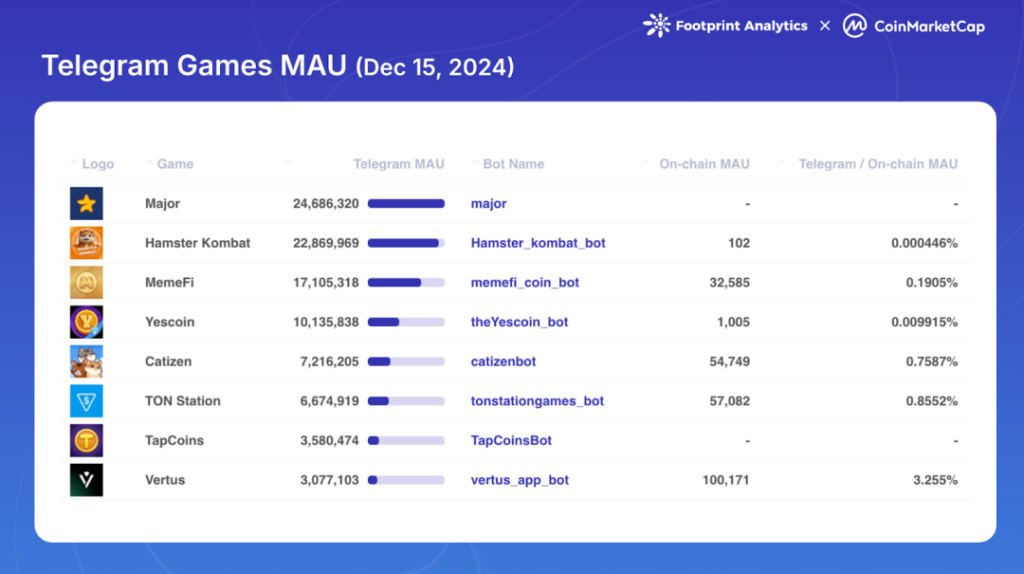This screenshot has height=574, width=1024.
Task: Click the Footprint Analytics logo
Action: tap(725, 26)
